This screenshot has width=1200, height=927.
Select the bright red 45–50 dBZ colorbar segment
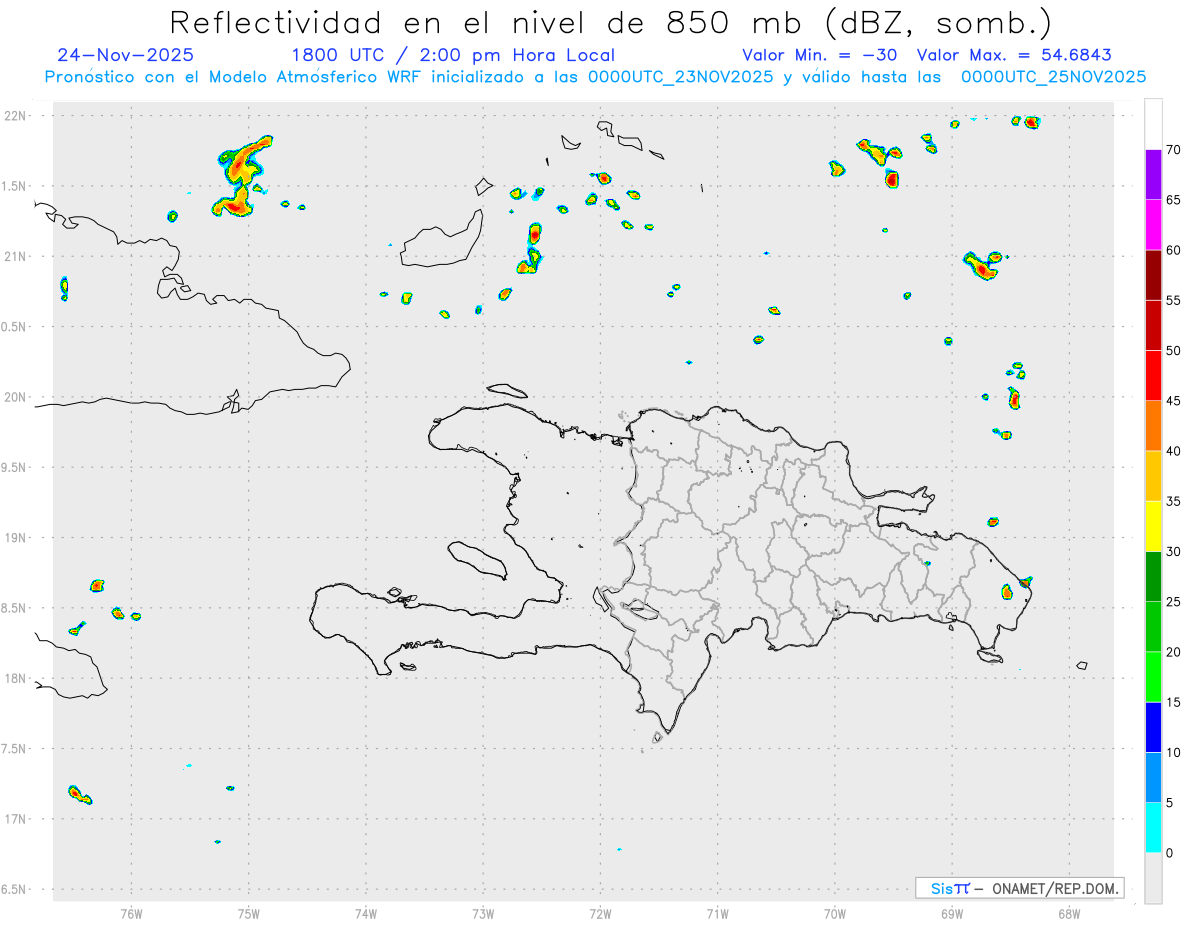tap(1153, 375)
